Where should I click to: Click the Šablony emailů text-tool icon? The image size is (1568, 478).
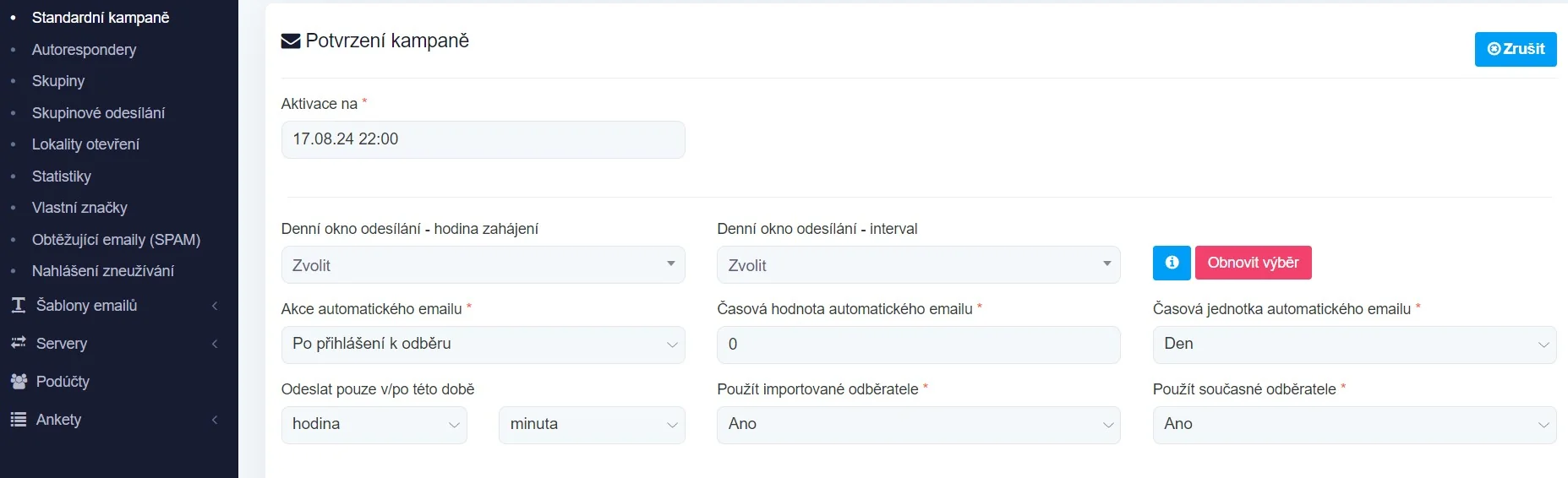click(19, 306)
